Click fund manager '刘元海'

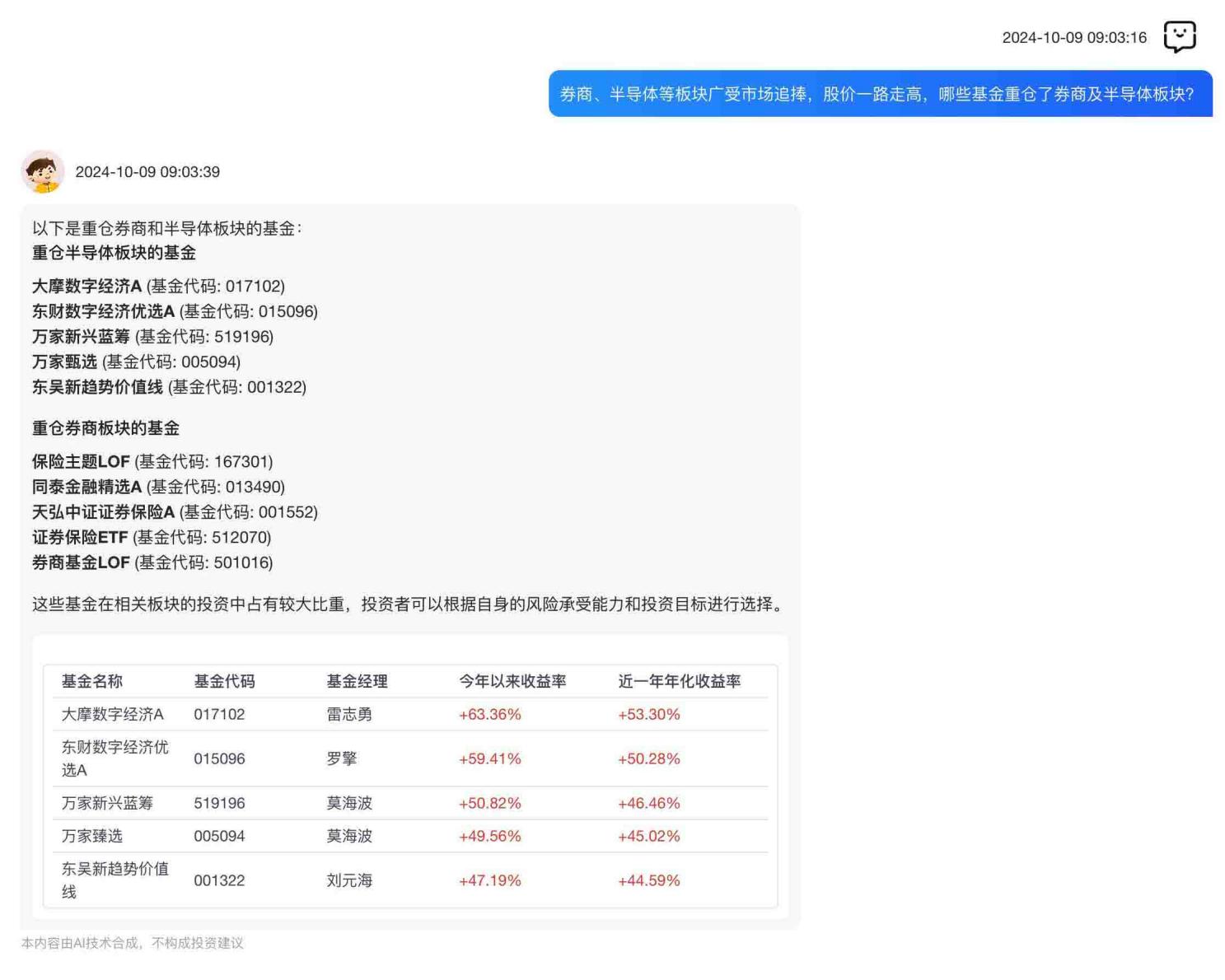pyautogui.click(x=349, y=881)
